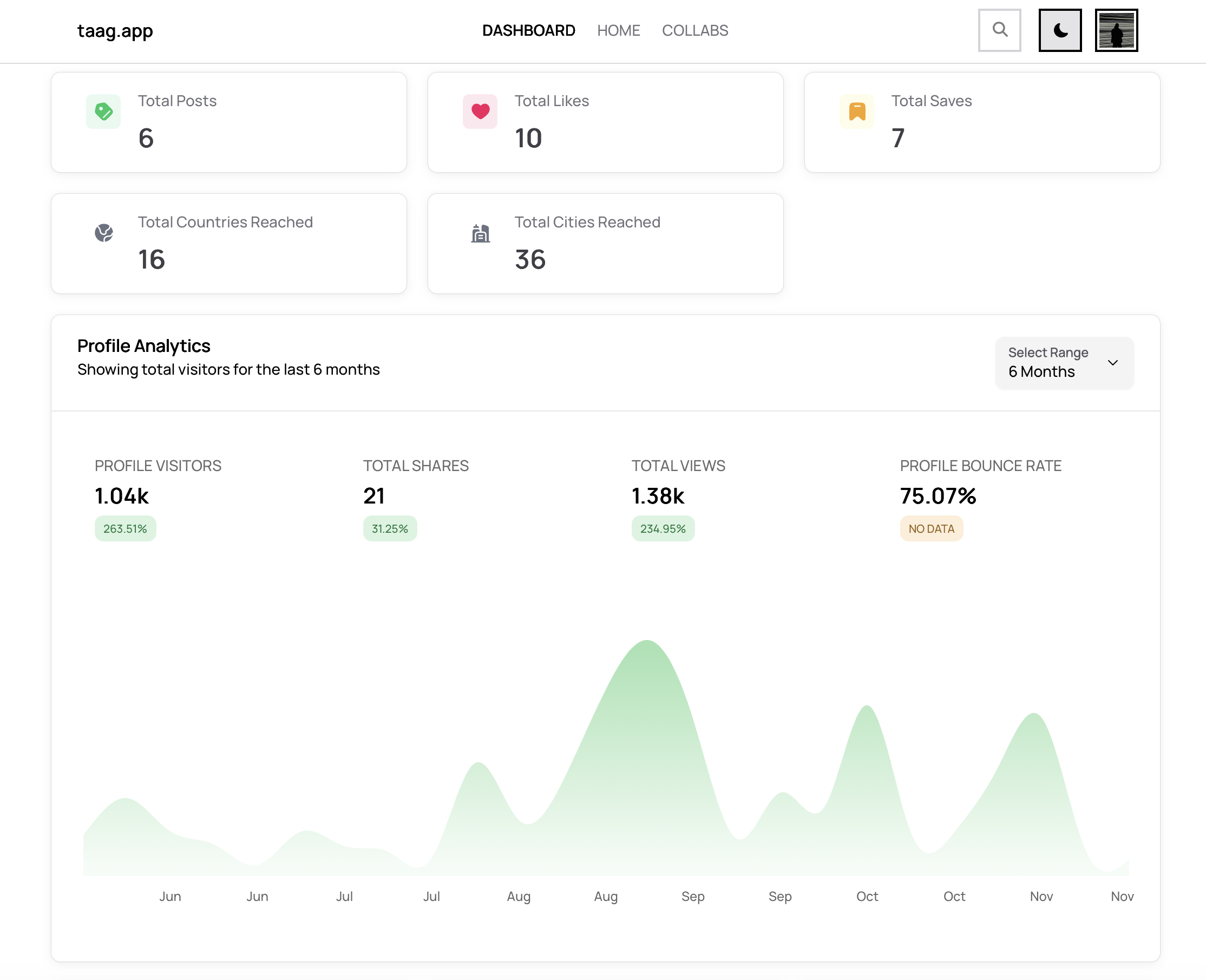Open the Collabs menu item

click(x=694, y=30)
